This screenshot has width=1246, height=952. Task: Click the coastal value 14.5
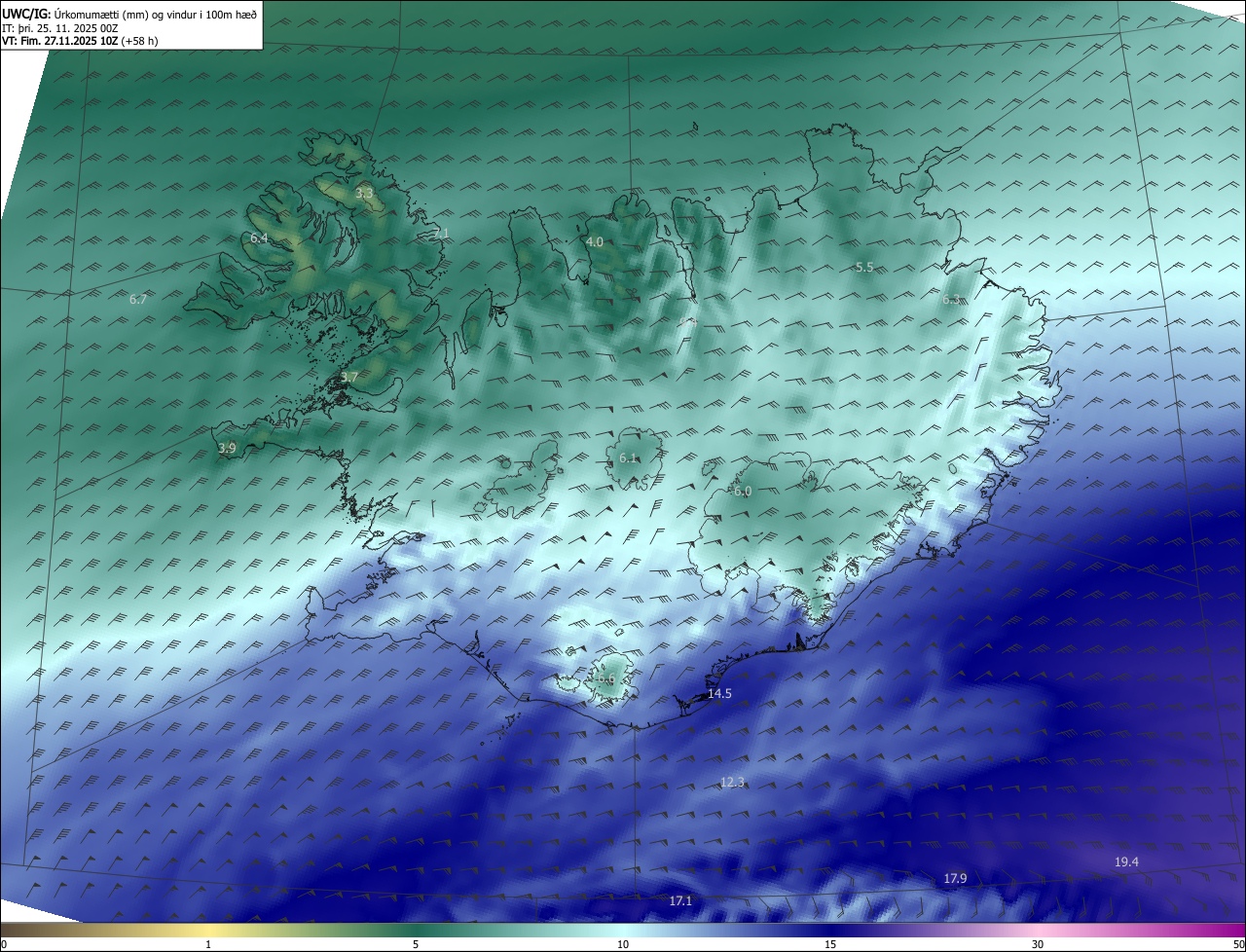coord(719,693)
